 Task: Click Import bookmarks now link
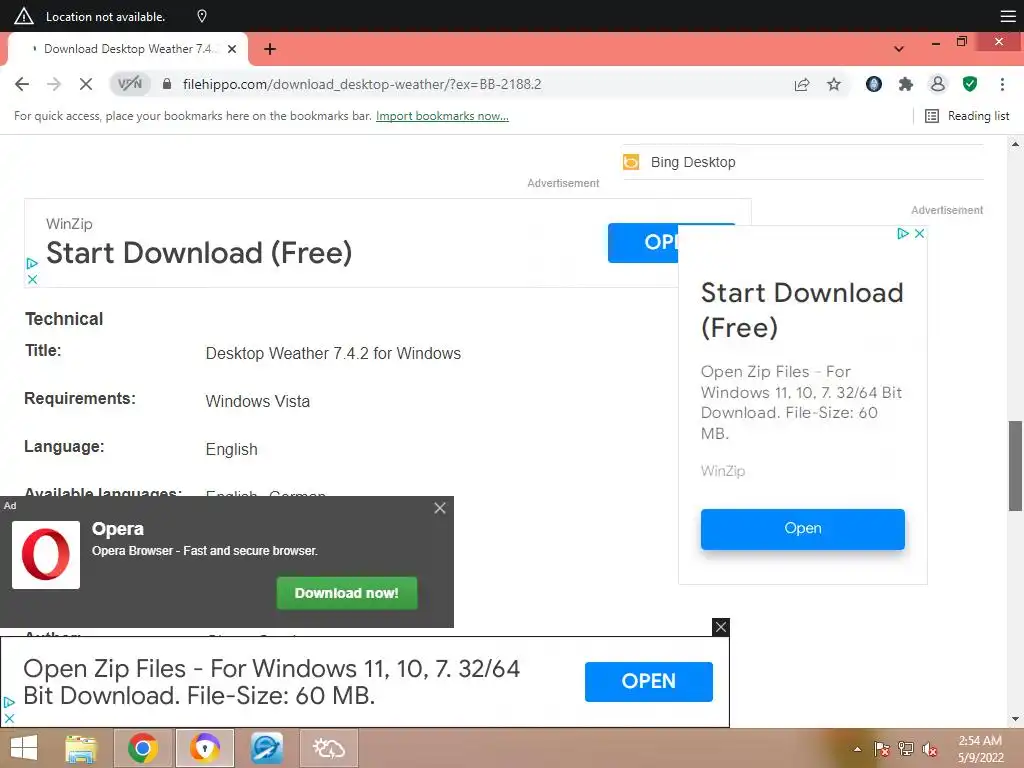pyautogui.click(x=442, y=116)
